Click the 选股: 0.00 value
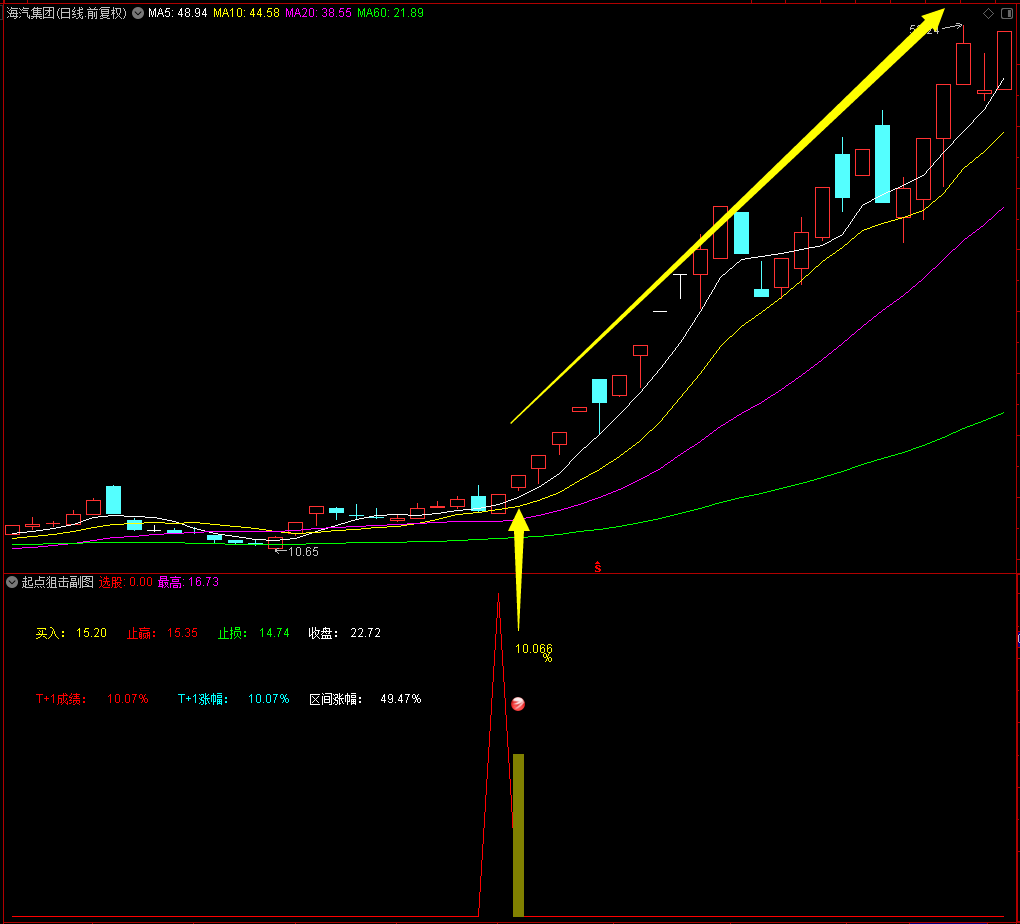 pyautogui.click(x=126, y=582)
